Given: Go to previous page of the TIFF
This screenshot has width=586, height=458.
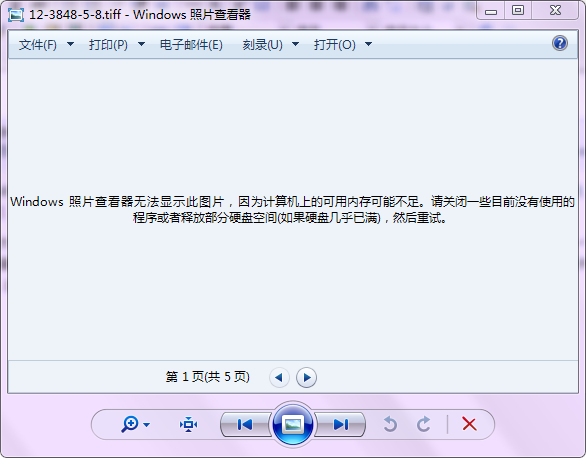Looking at the screenshot, I should [x=279, y=378].
